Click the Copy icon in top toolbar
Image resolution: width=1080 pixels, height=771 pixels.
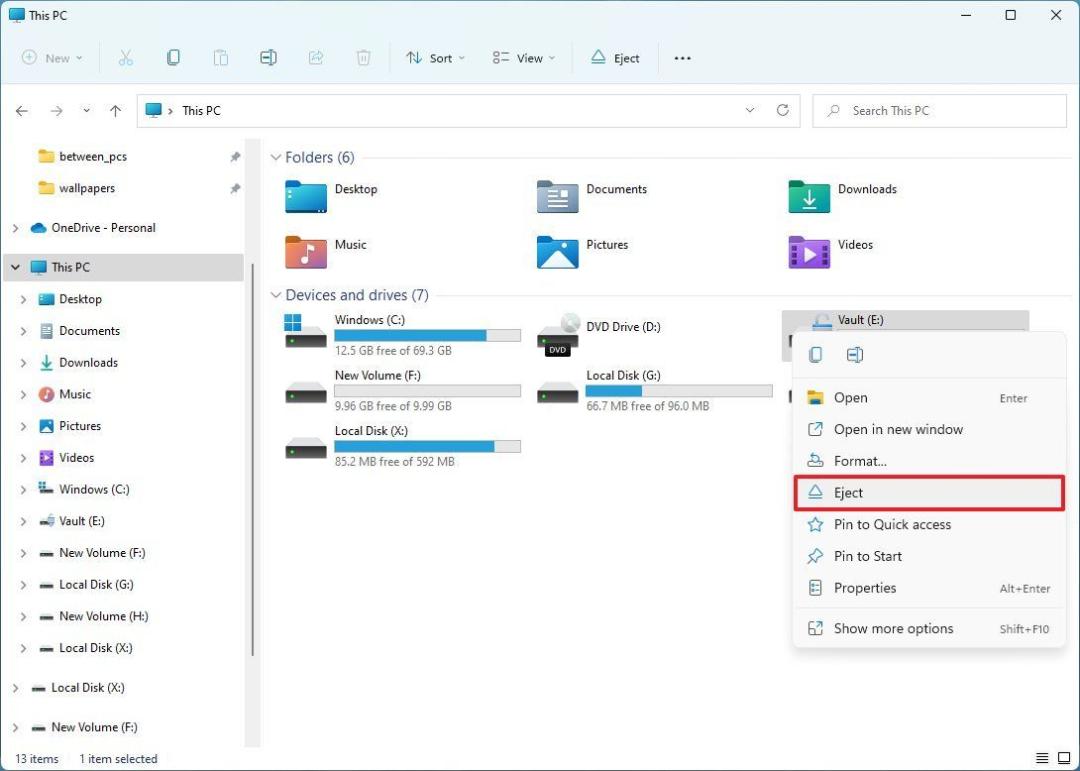click(x=173, y=58)
